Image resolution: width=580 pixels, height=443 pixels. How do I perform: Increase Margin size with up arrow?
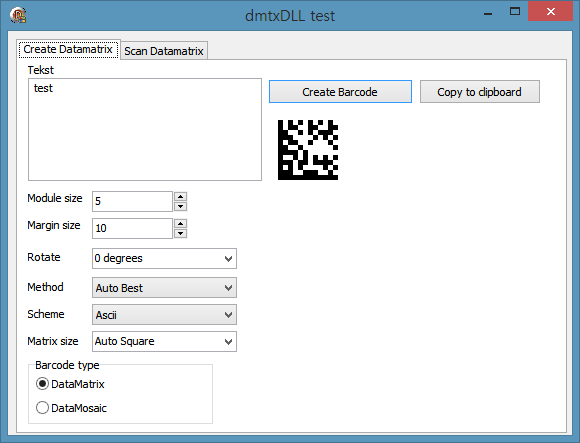click(180, 224)
